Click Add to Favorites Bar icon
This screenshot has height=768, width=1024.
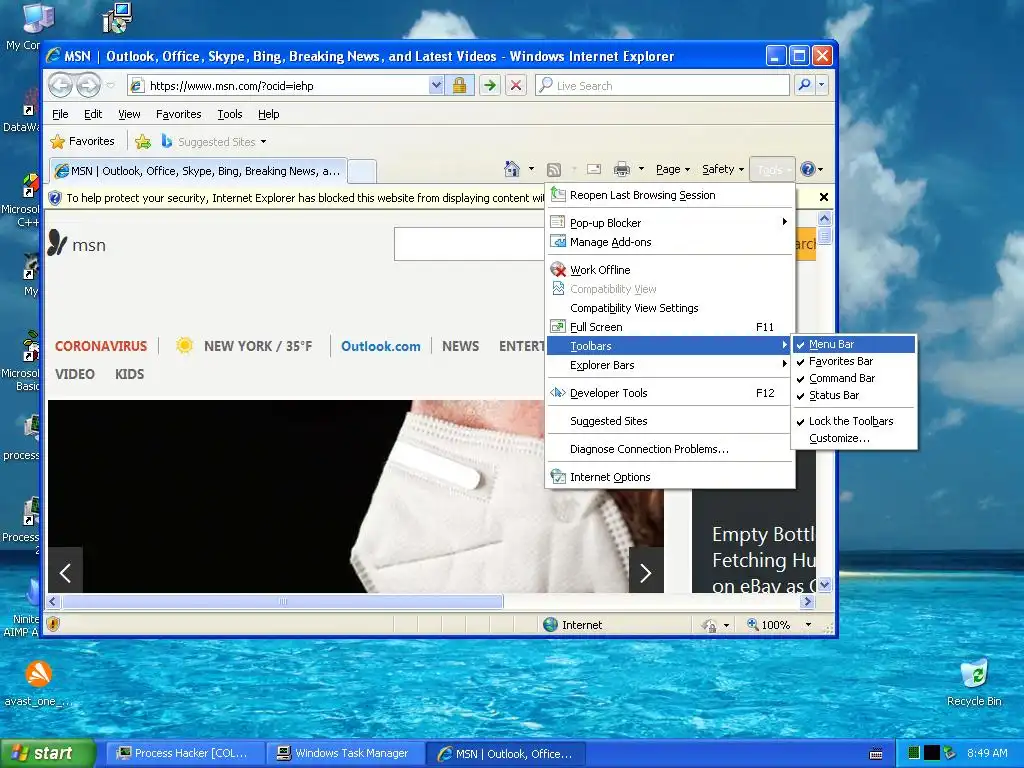[143, 141]
